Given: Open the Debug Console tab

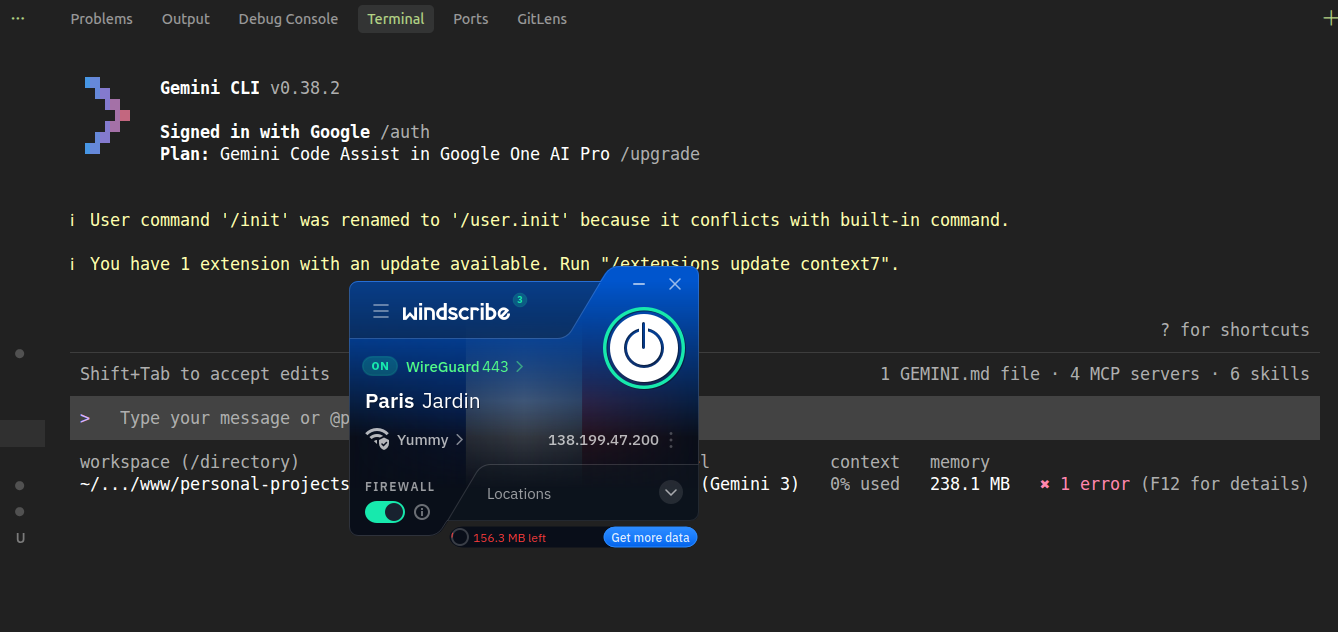Looking at the screenshot, I should click(x=288, y=19).
